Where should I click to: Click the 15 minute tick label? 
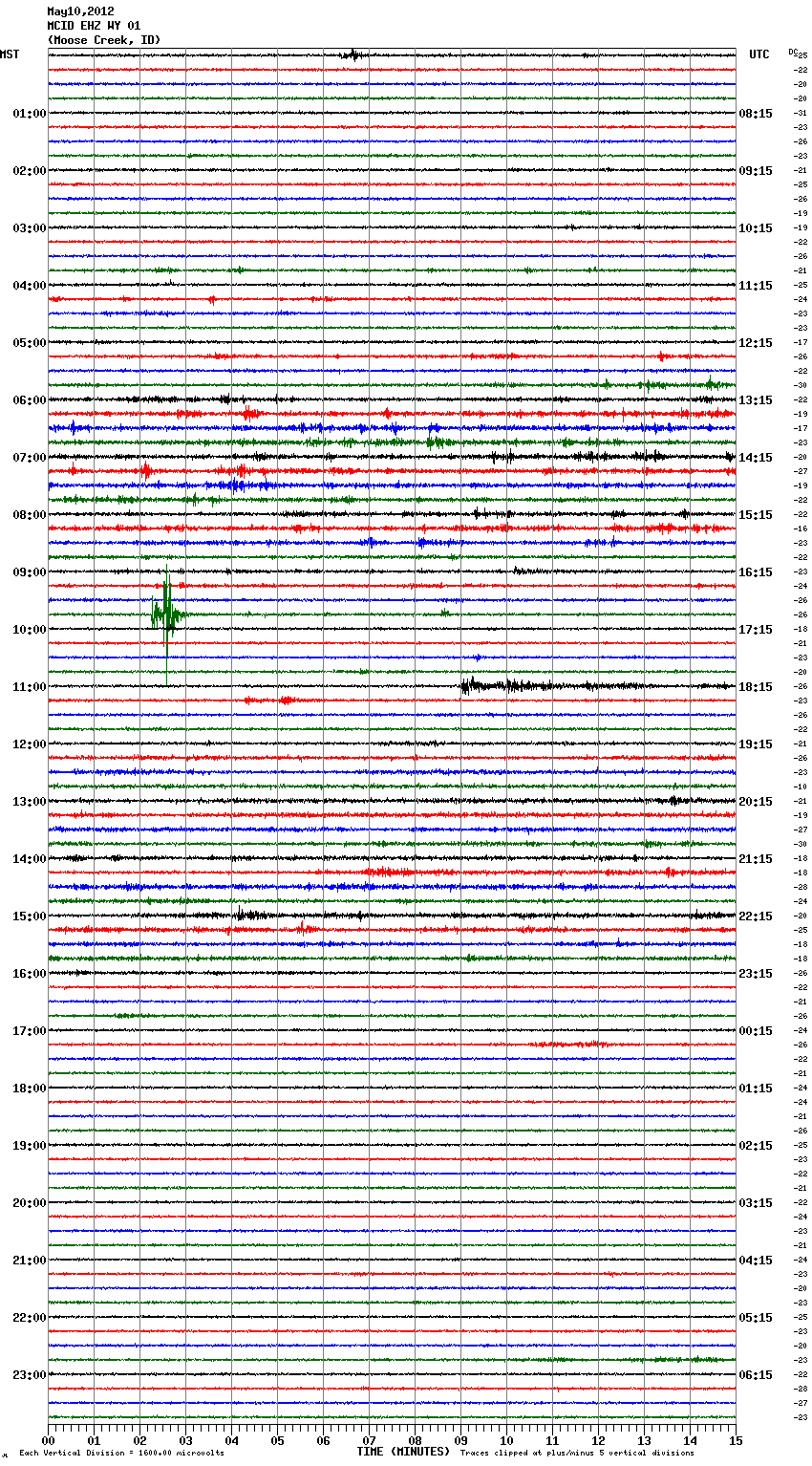point(736,1440)
